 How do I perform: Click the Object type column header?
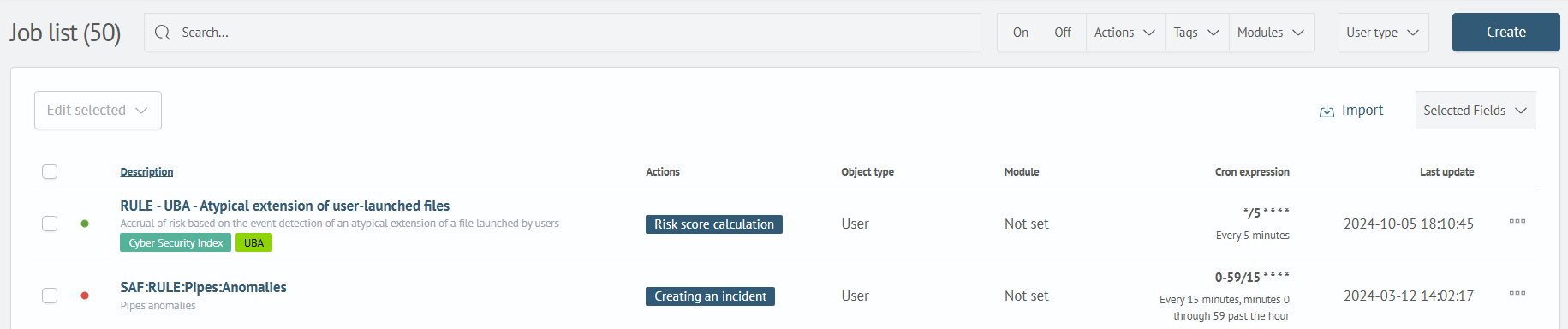click(867, 172)
